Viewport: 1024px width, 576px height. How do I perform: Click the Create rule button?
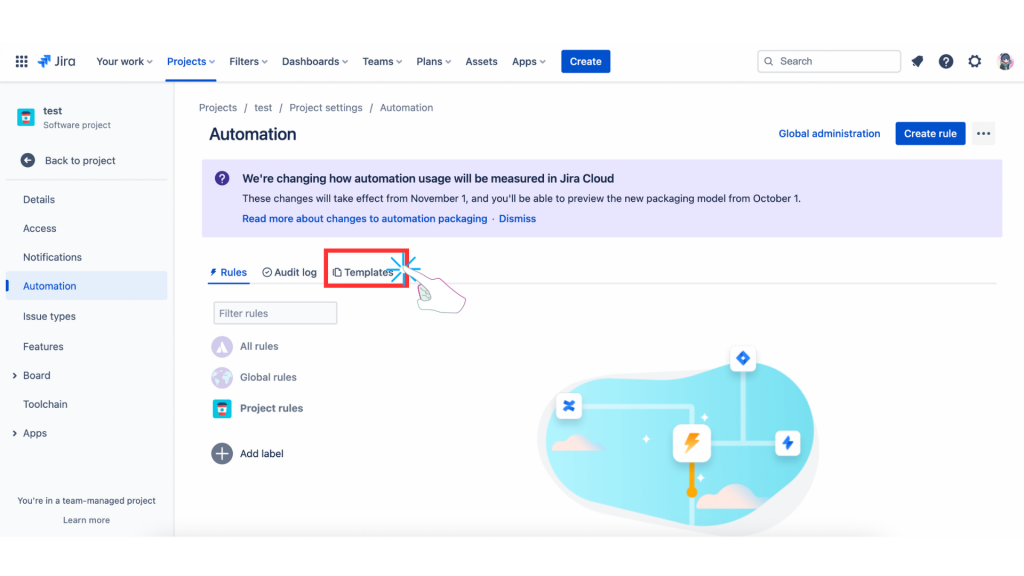point(930,134)
